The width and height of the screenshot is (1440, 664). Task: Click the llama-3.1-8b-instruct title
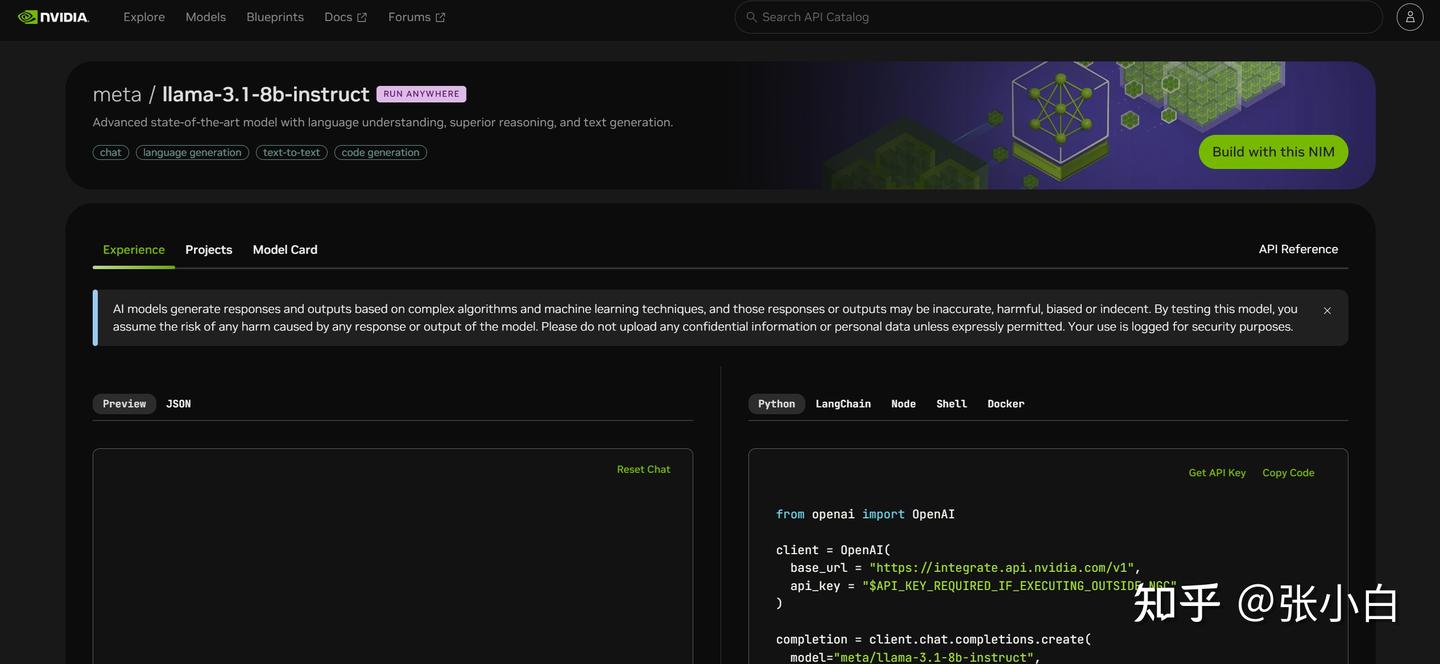click(x=266, y=94)
